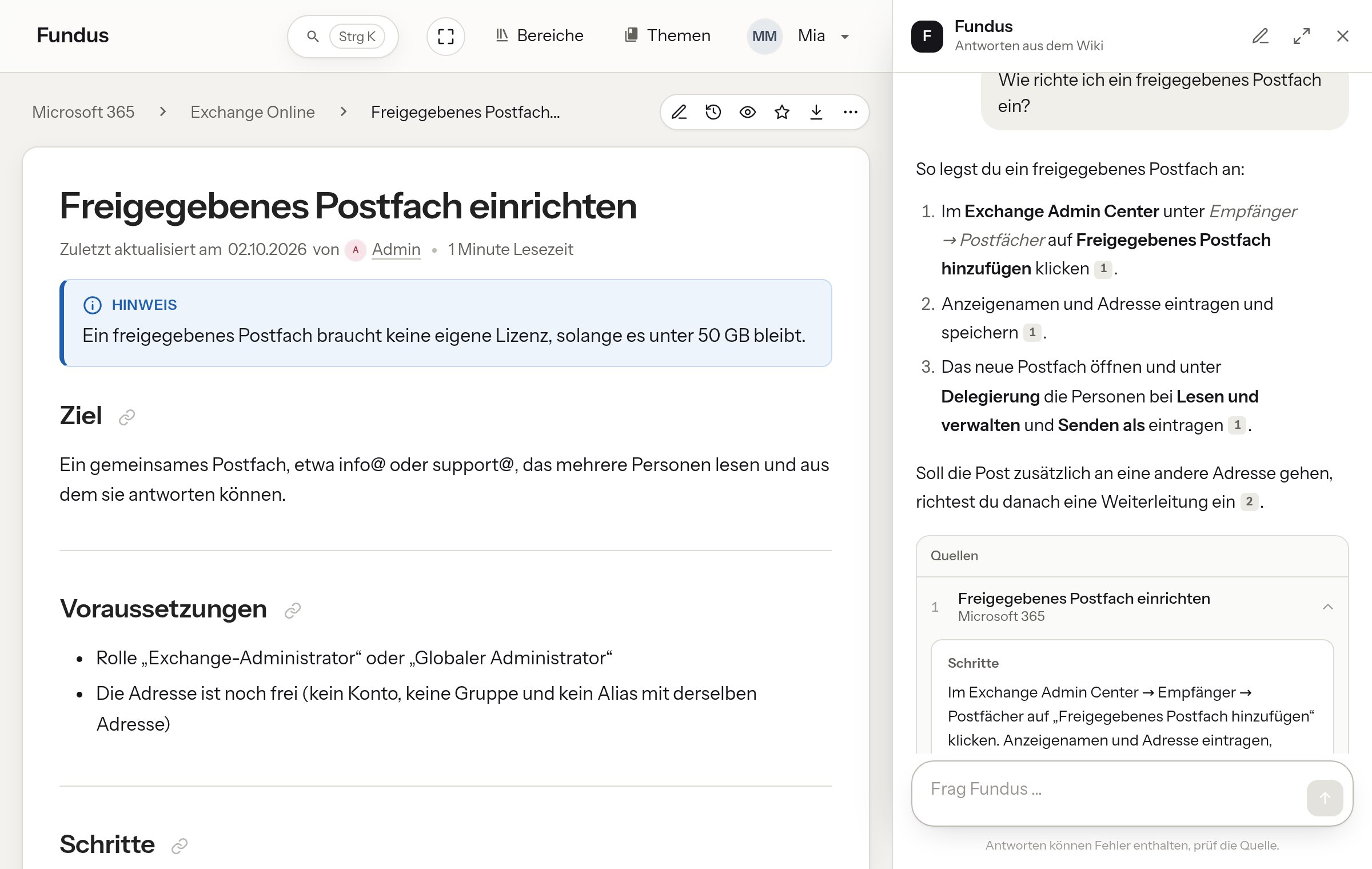This screenshot has width=1372, height=869.
Task: Open the Admin author link
Action: click(396, 249)
